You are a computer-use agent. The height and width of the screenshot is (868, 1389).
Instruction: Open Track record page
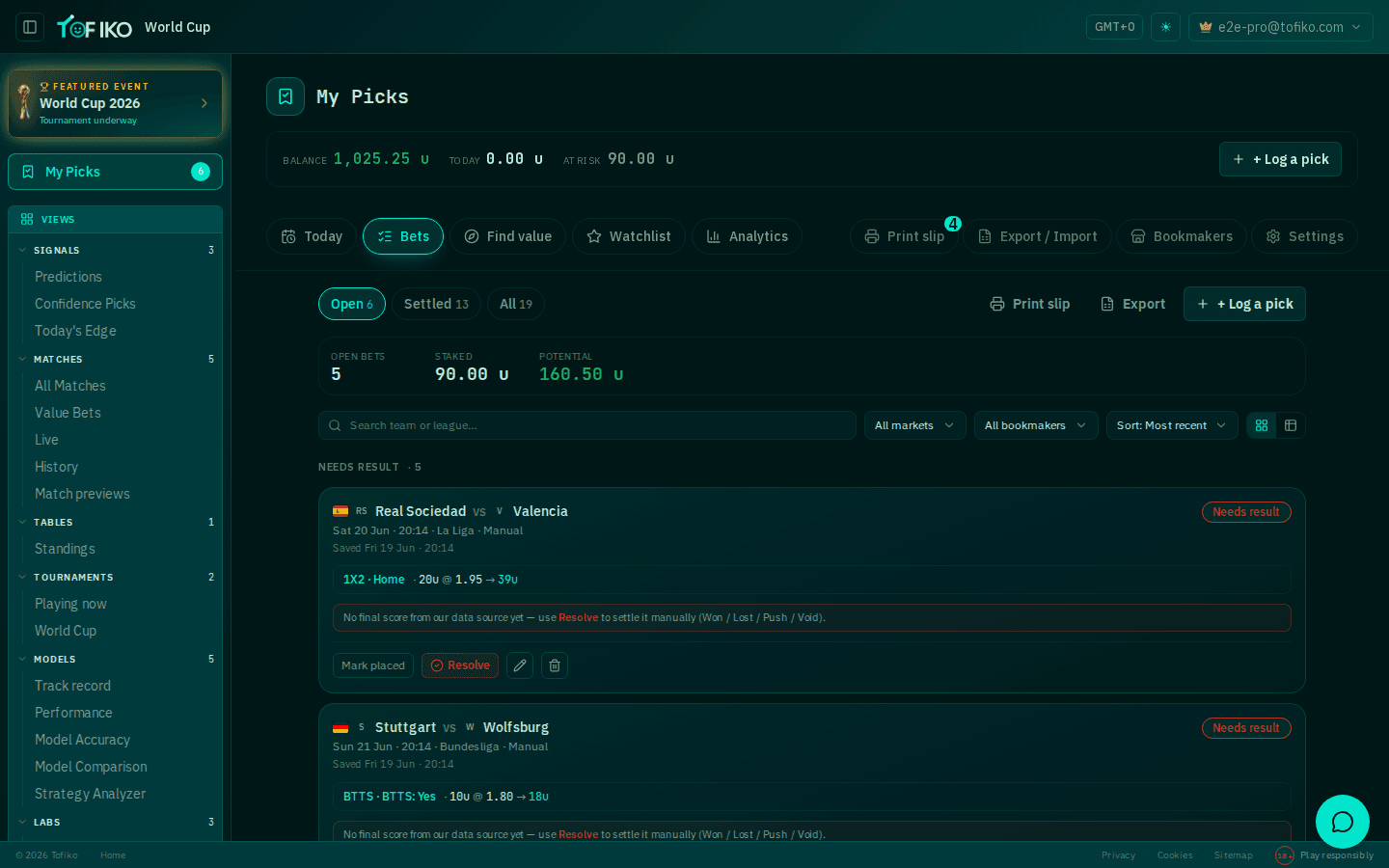(x=72, y=686)
